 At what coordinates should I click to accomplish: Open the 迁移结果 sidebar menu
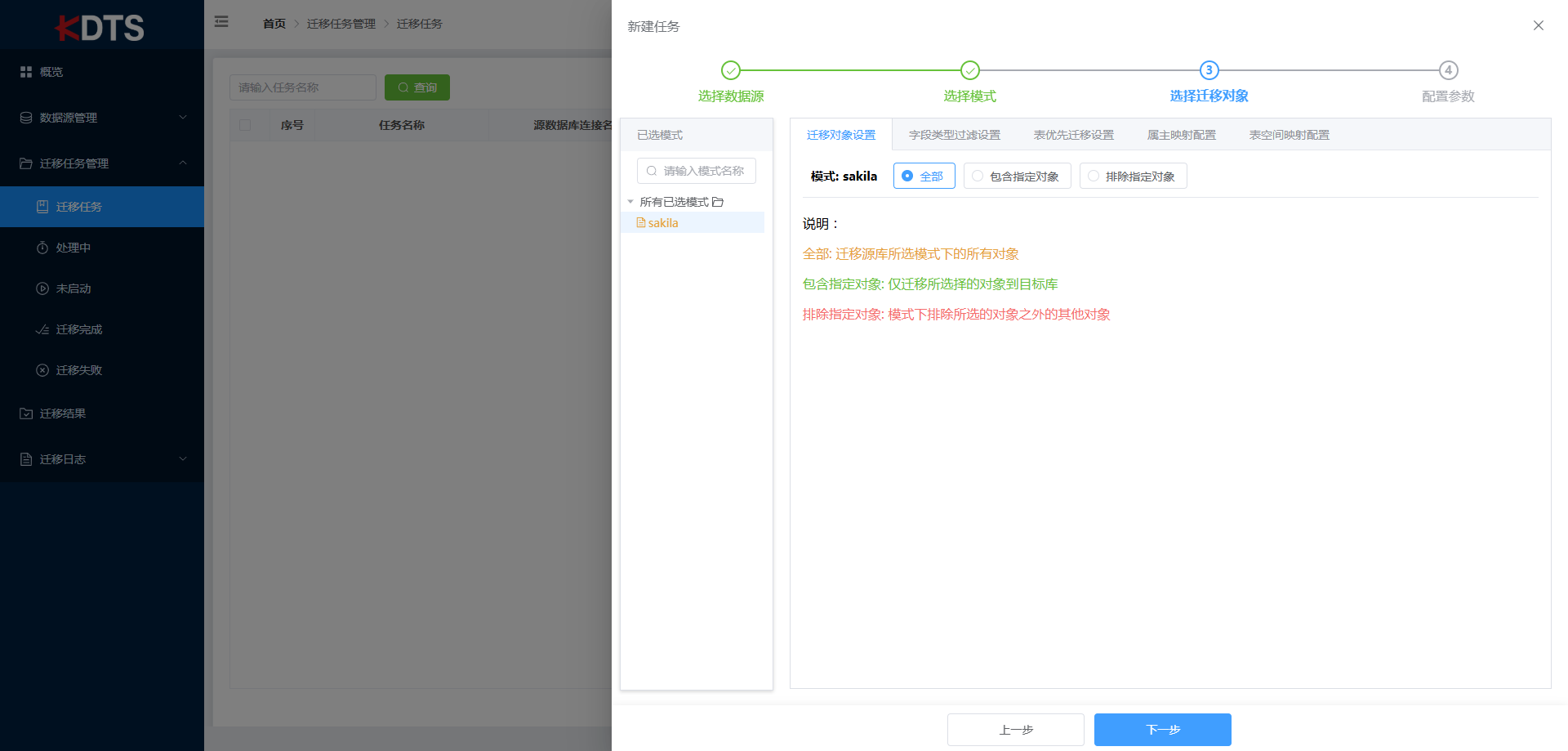(x=102, y=413)
